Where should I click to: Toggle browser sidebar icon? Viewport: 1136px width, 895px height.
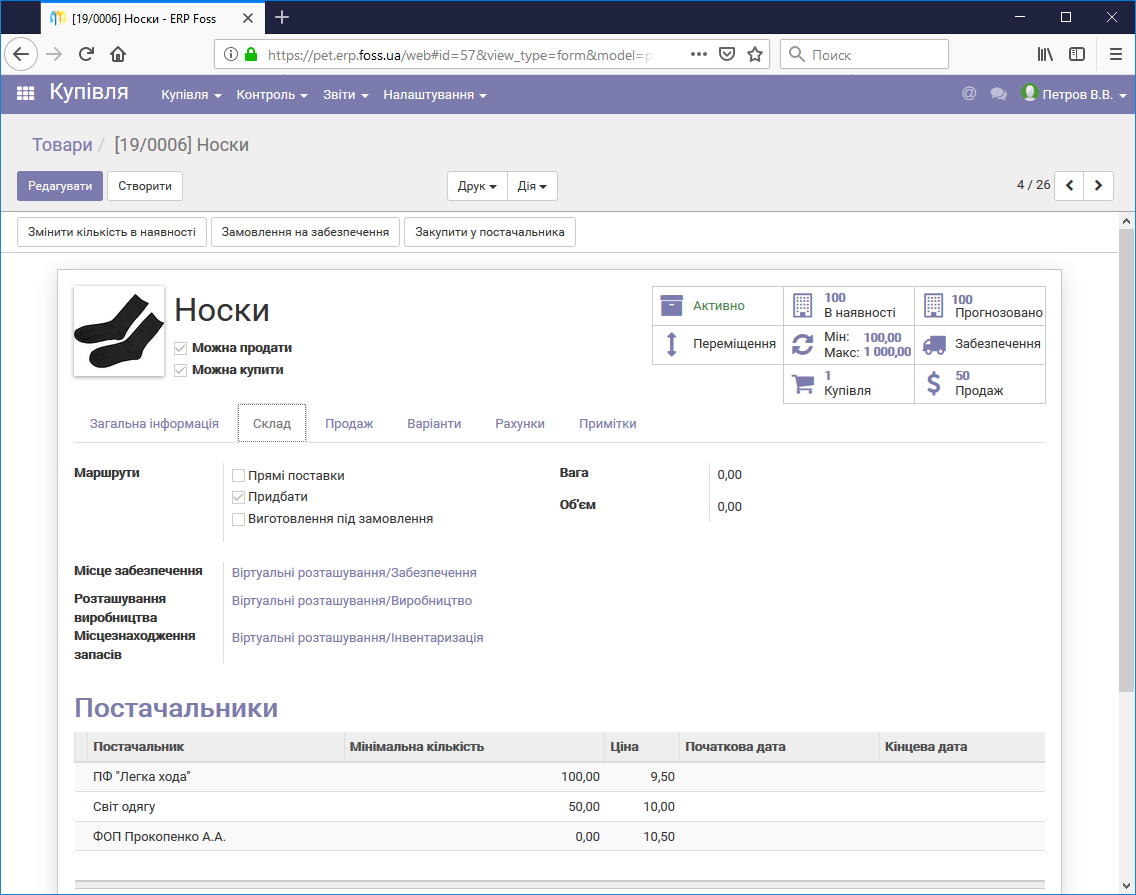[1077, 54]
